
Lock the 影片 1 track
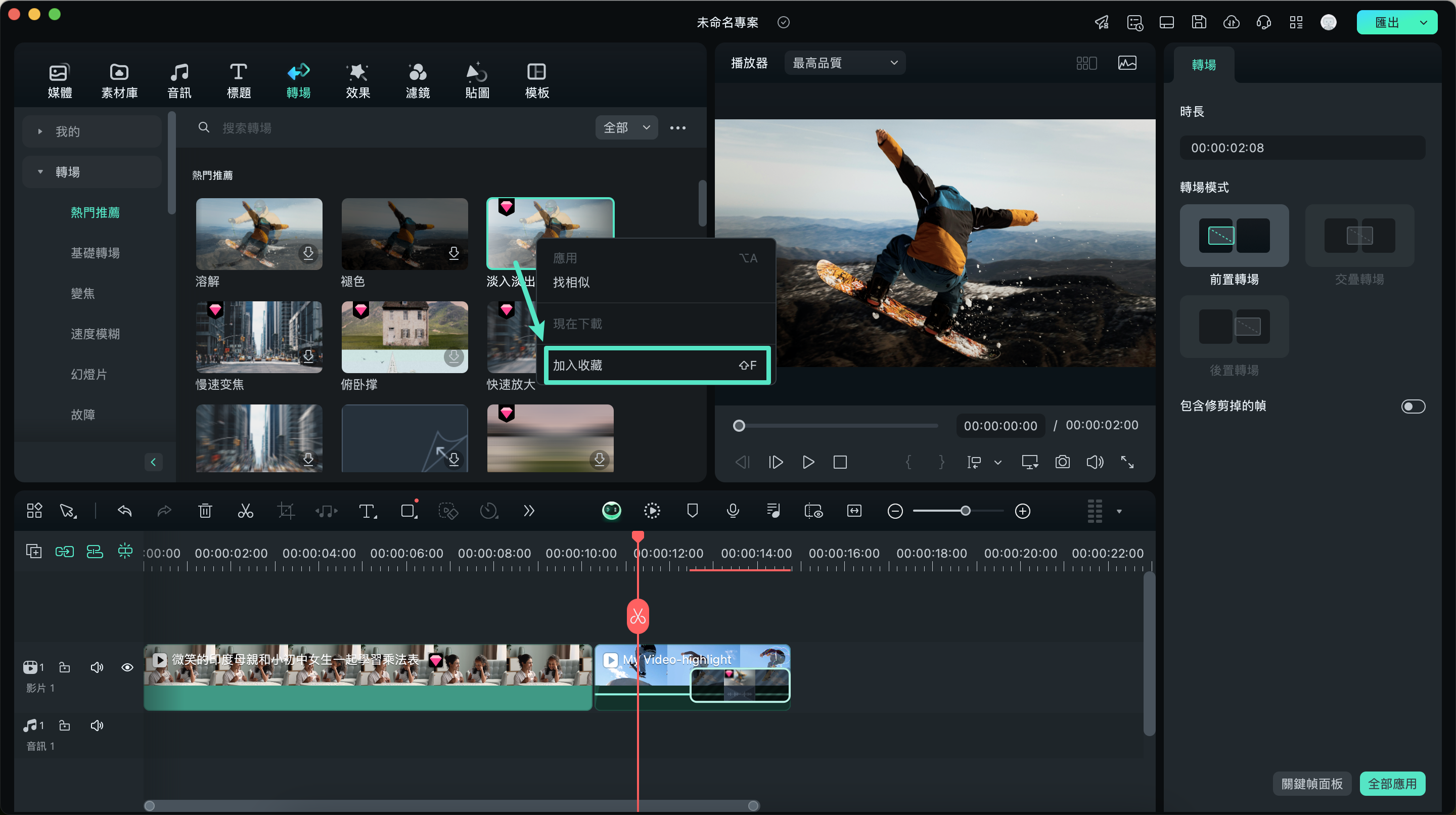65,667
